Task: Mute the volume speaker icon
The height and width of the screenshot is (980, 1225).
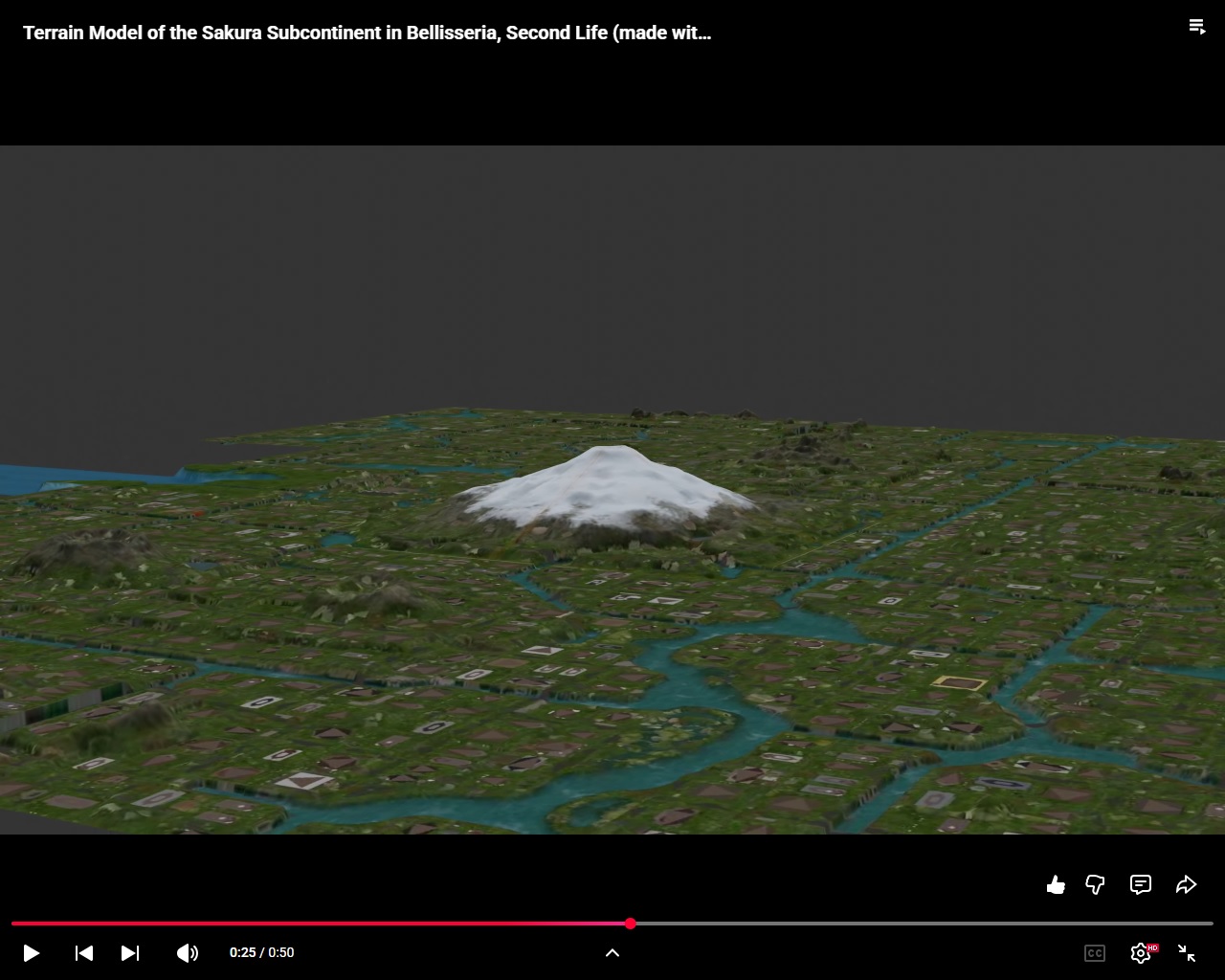Action: (188, 953)
